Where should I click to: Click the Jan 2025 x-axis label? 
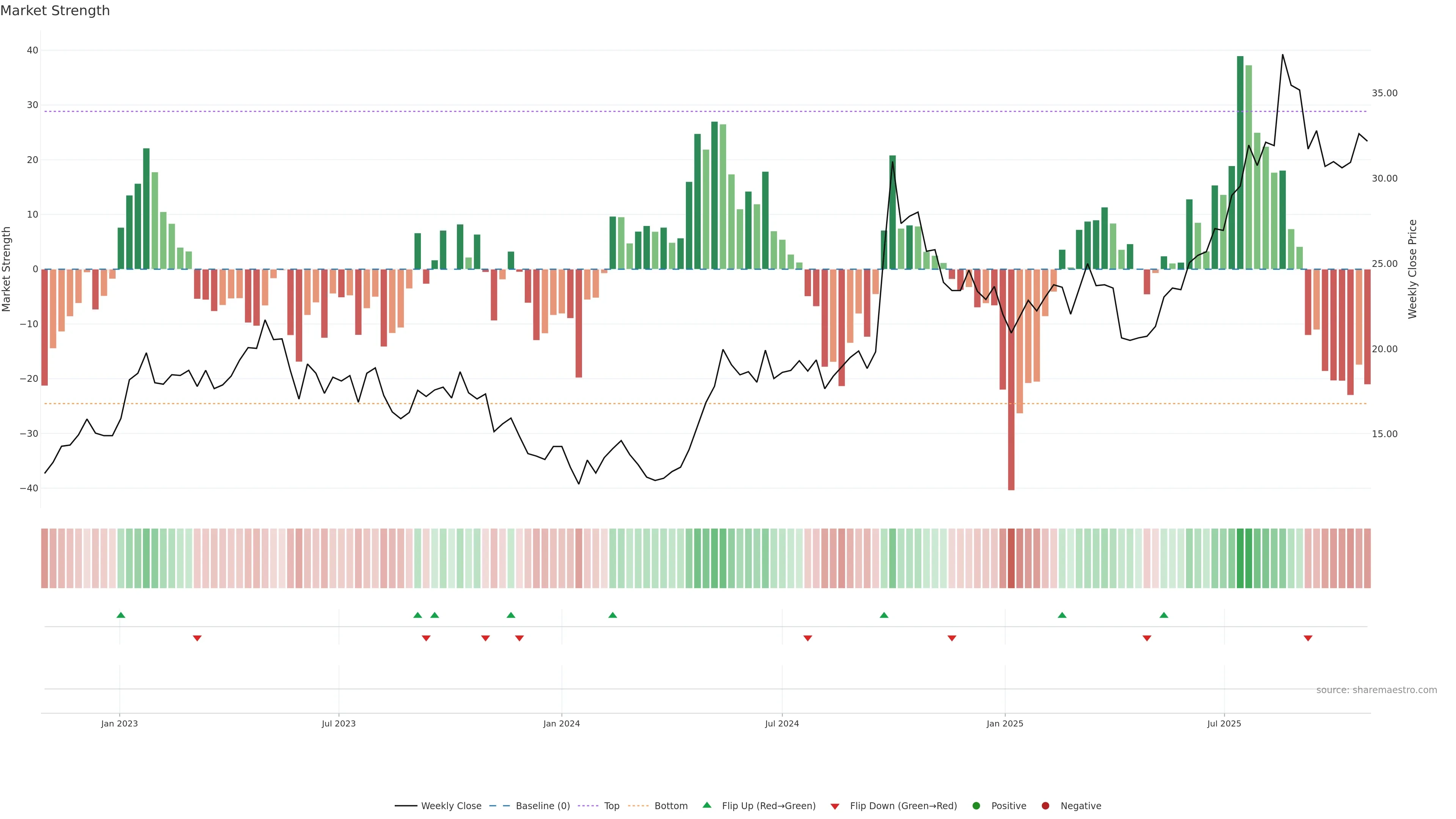pyautogui.click(x=1005, y=723)
